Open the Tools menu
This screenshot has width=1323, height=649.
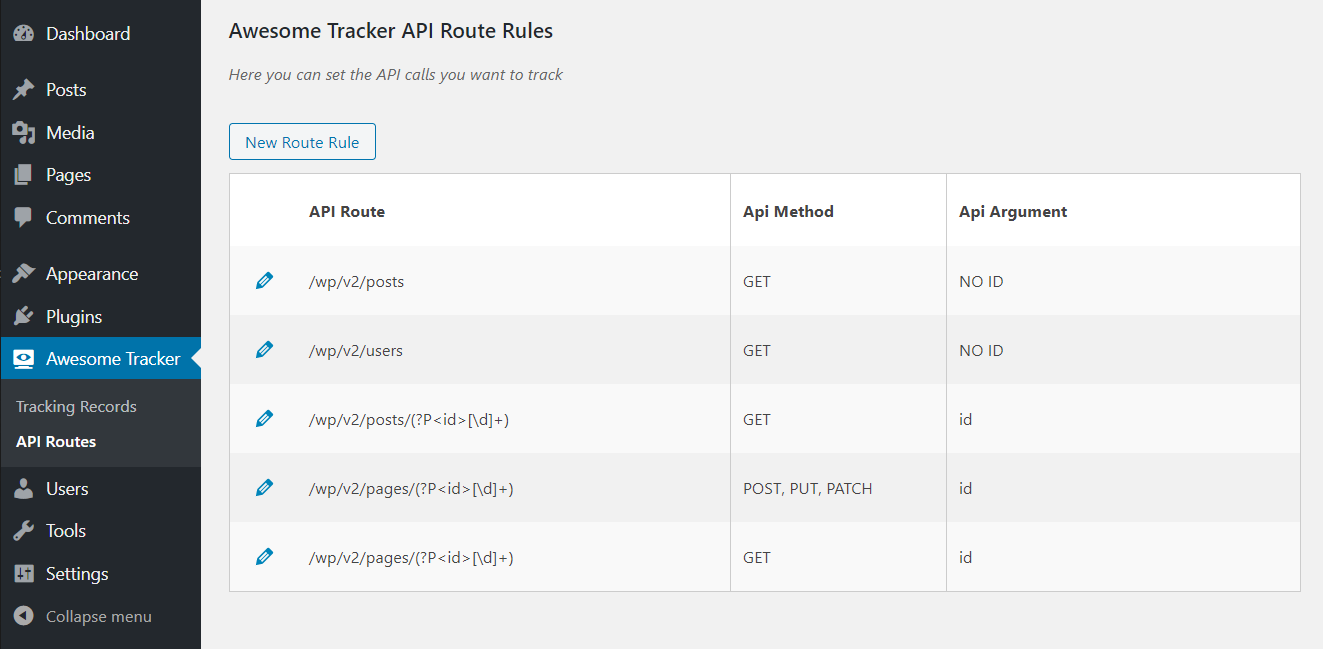[66, 531]
